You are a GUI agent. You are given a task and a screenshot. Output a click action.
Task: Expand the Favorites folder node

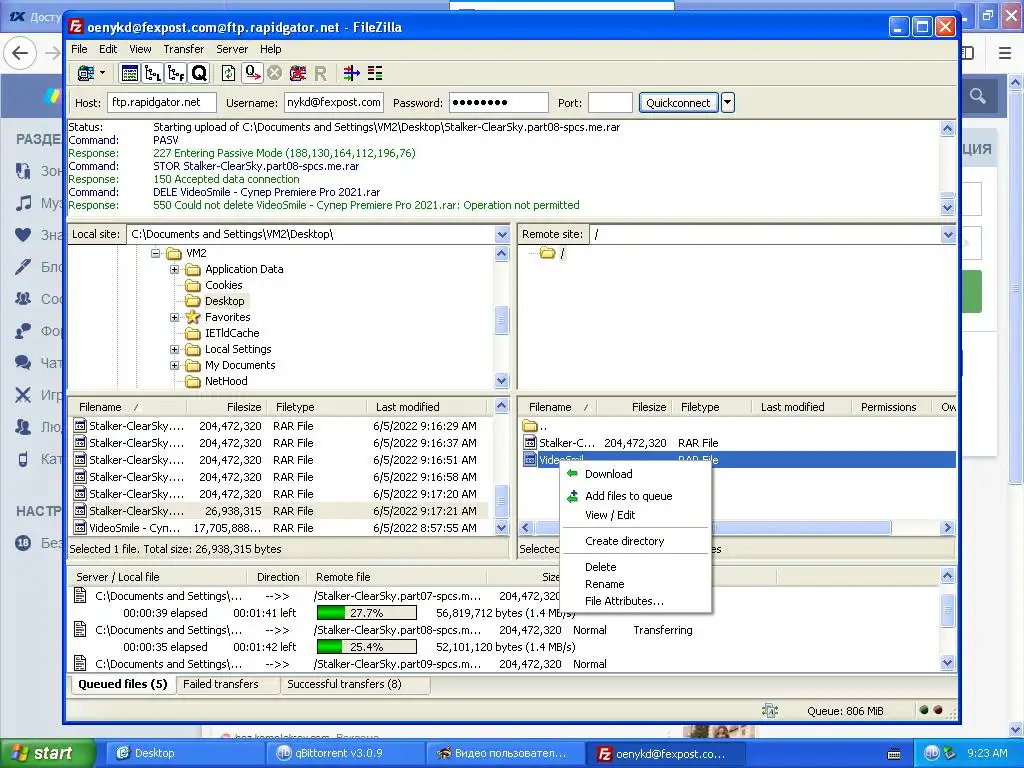(x=174, y=317)
